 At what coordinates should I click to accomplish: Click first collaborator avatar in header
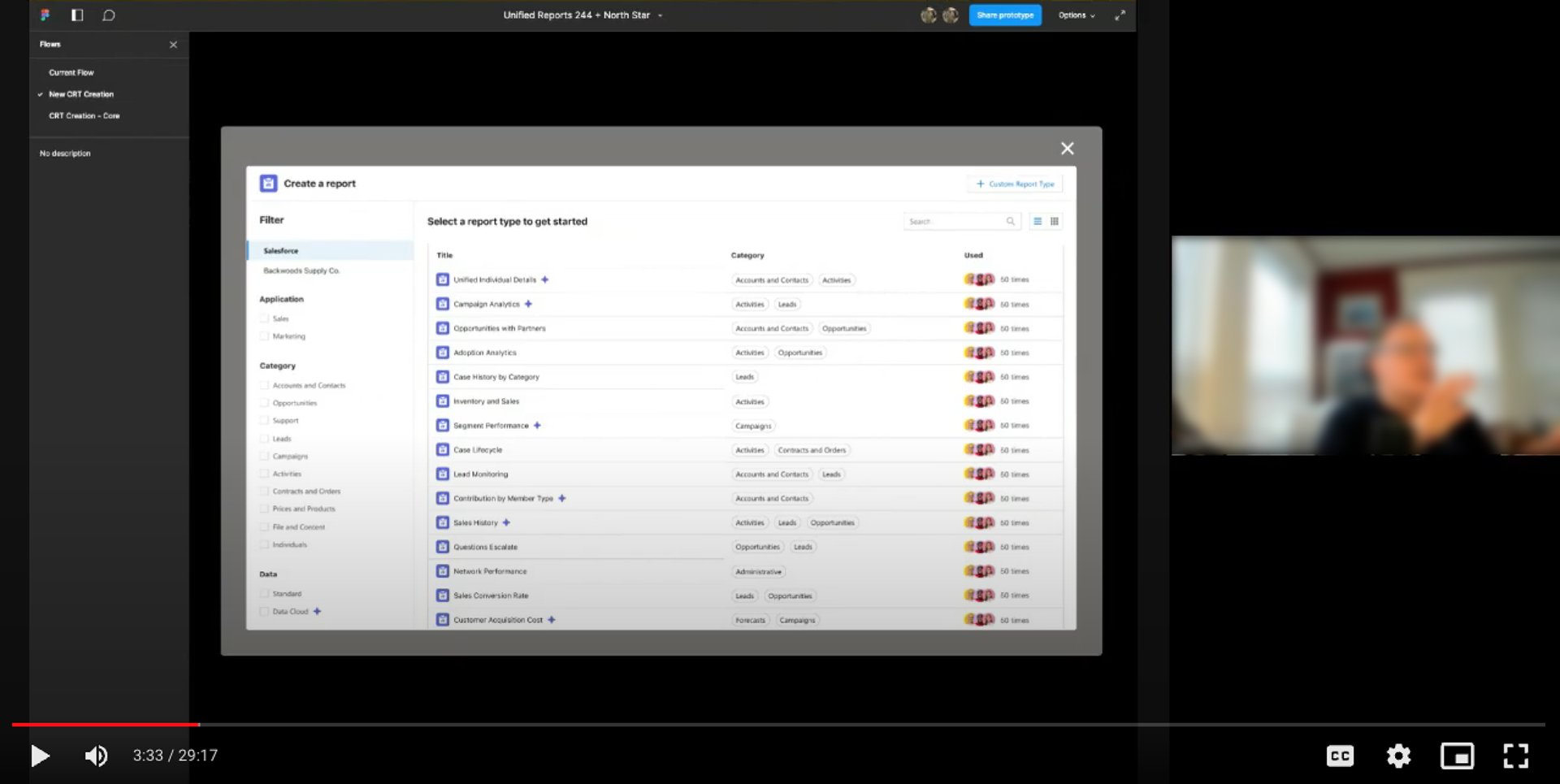click(928, 15)
